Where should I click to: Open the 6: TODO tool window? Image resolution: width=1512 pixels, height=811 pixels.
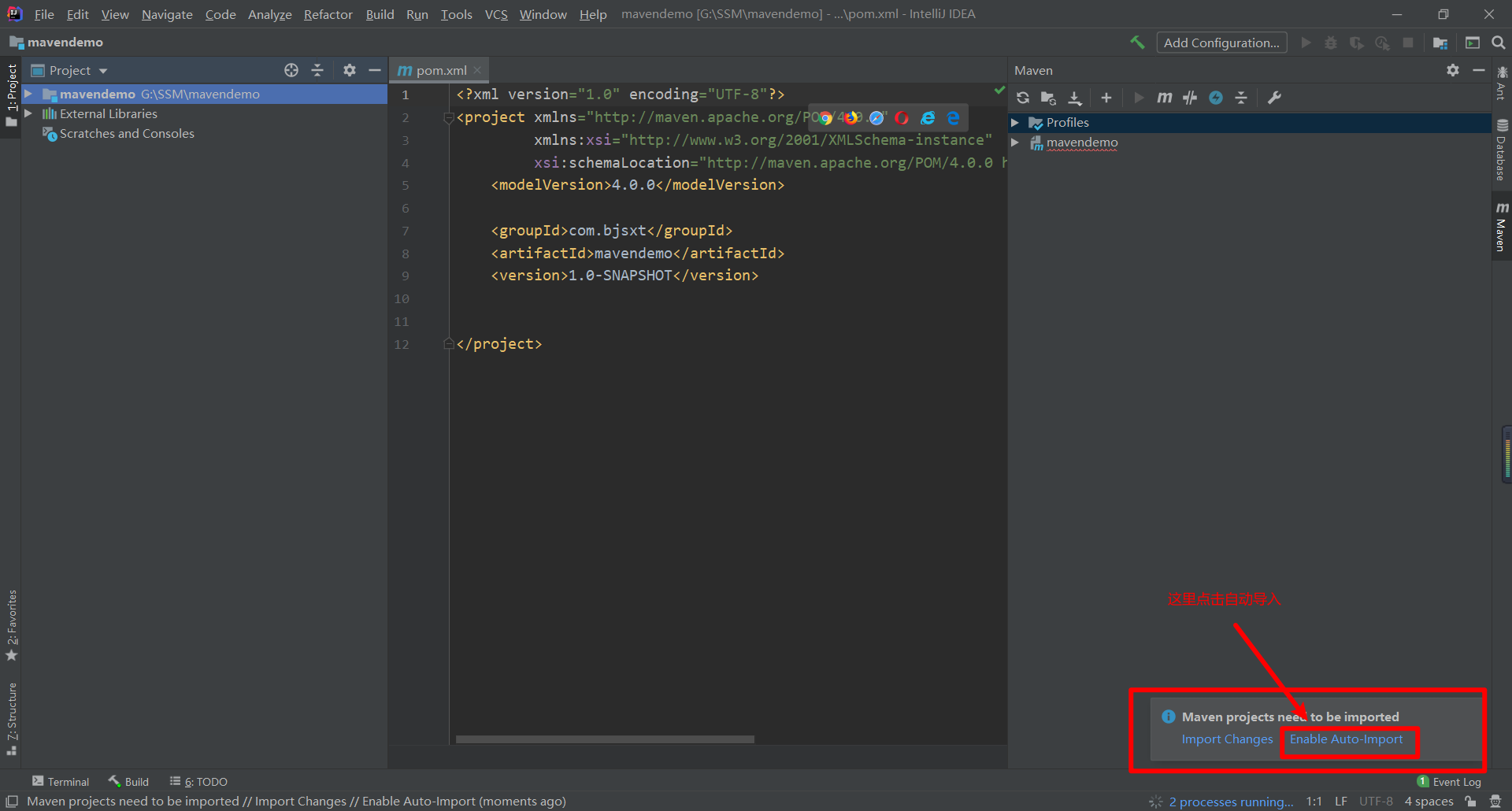point(198,781)
